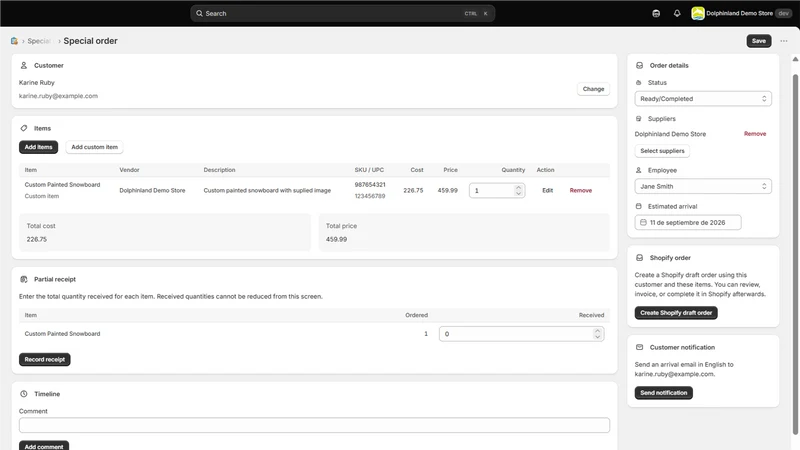
Task: Click the scrollbar up arrow
Action: click(x=795, y=59)
